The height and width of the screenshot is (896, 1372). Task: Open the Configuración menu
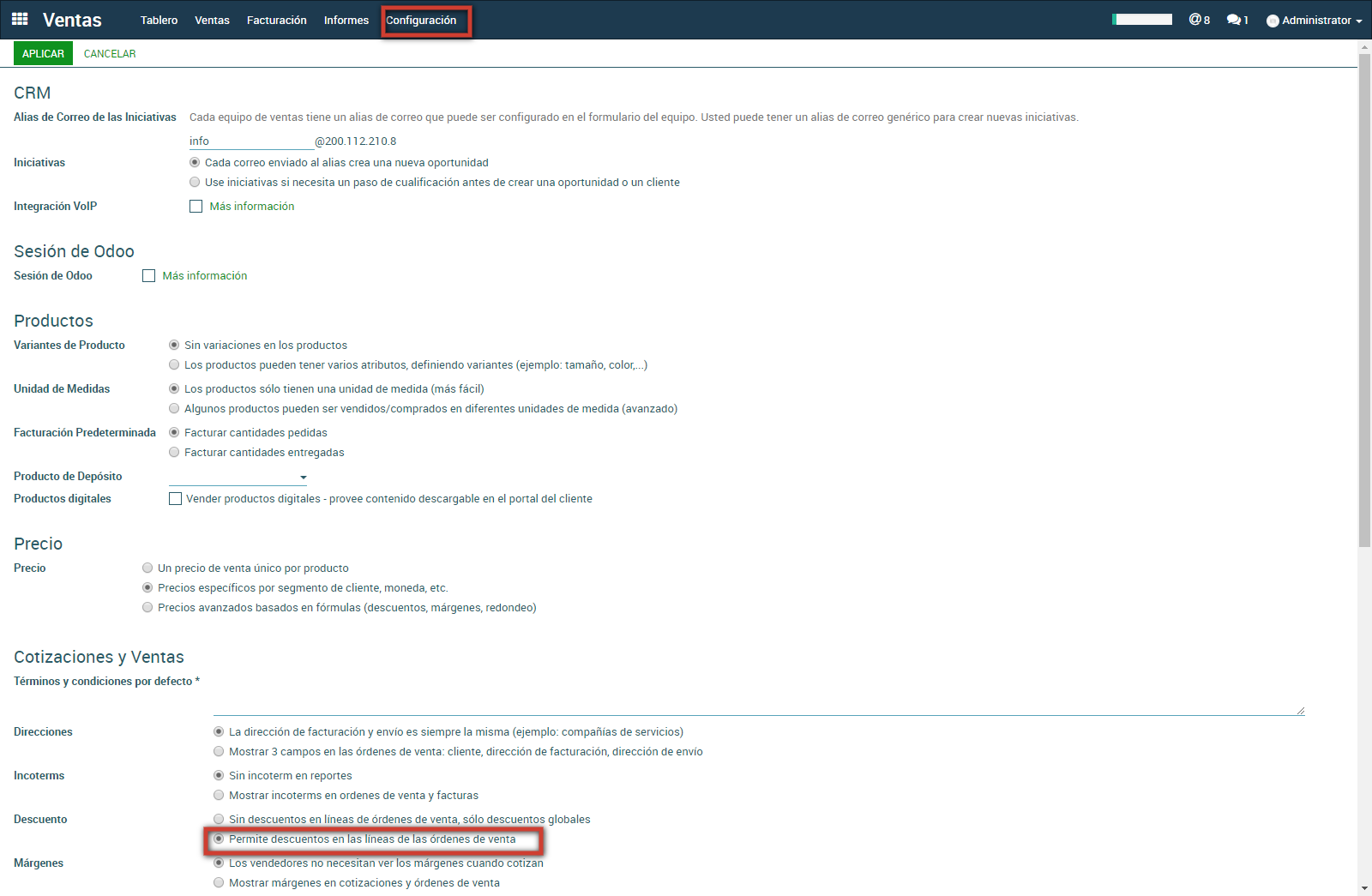click(421, 21)
